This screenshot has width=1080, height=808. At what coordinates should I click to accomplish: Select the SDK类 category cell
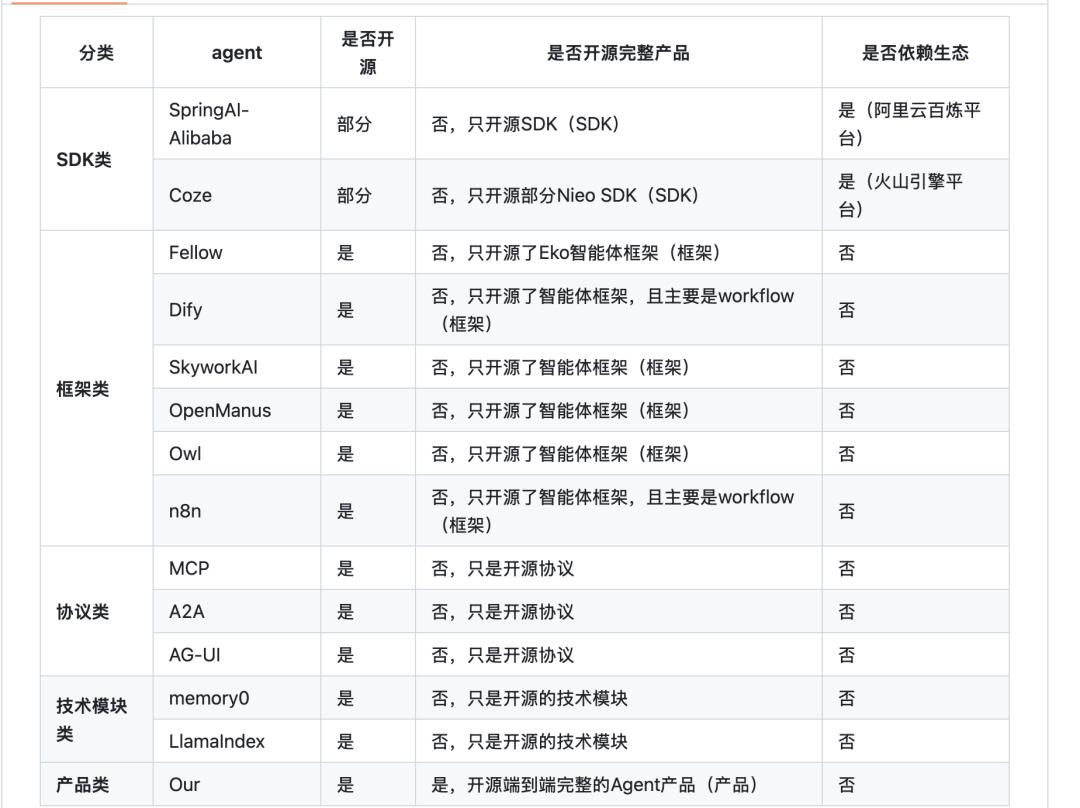(96, 159)
